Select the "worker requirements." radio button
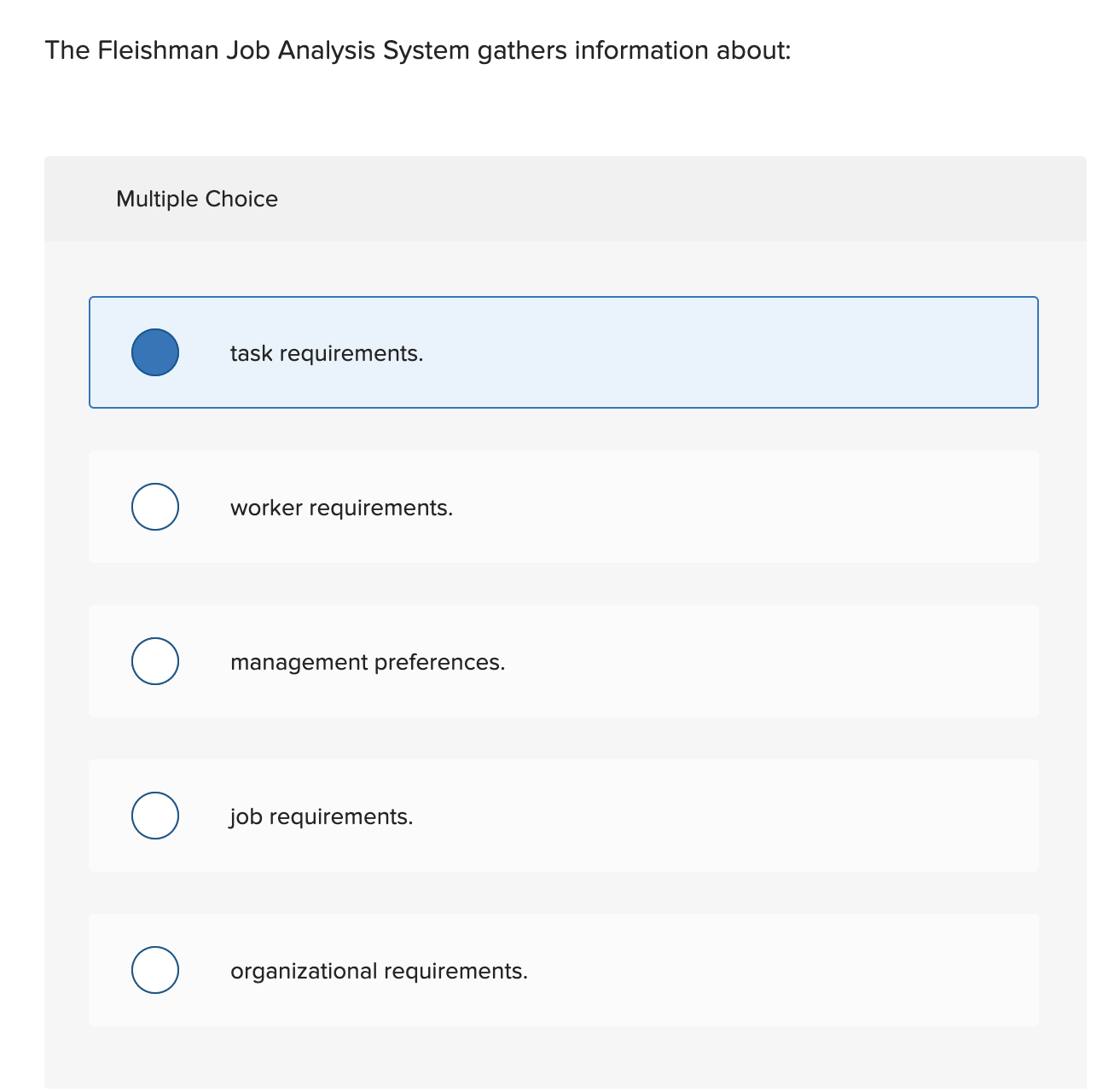 155,507
